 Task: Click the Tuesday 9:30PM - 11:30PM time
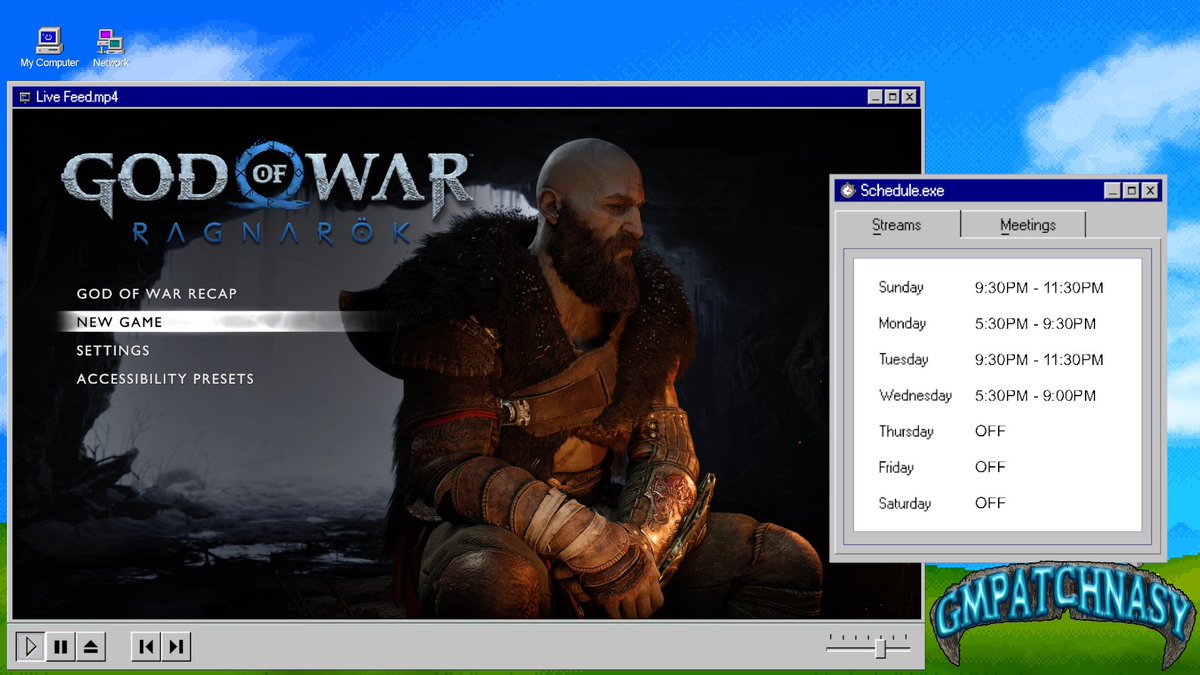coord(1039,360)
